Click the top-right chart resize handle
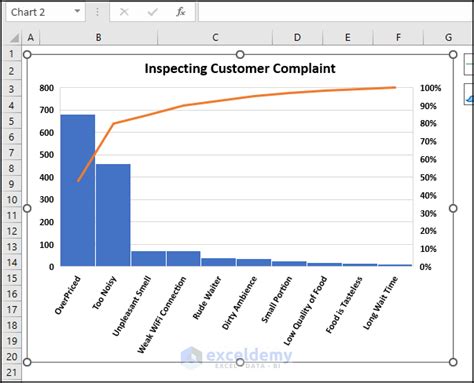 point(453,55)
